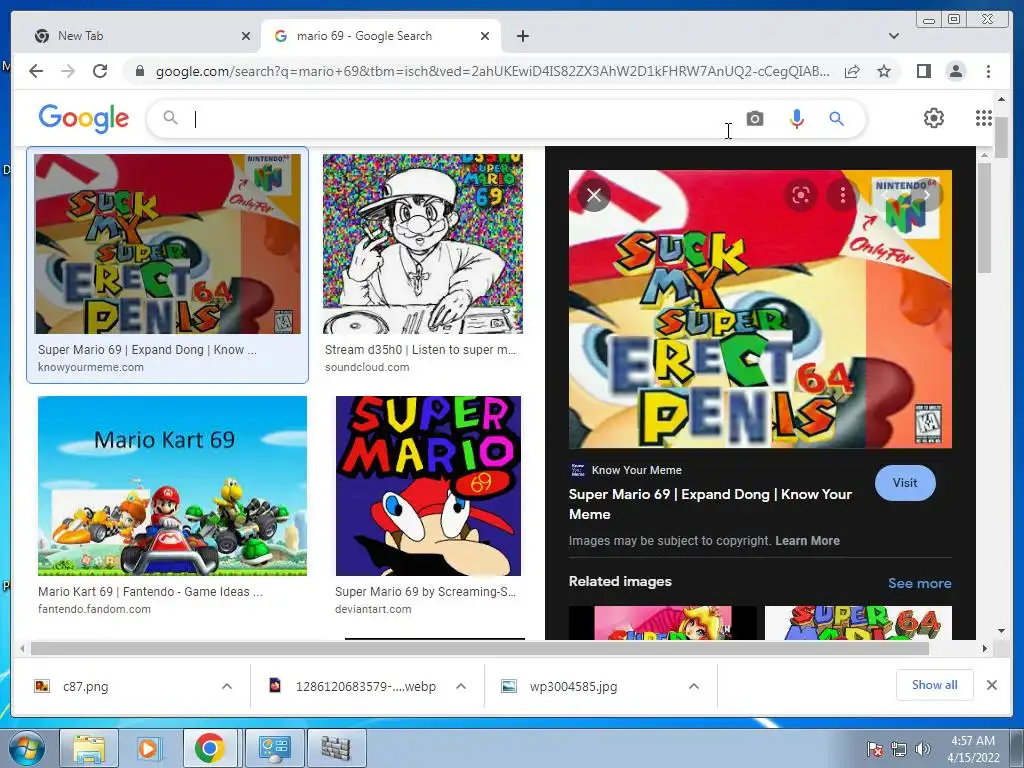Image resolution: width=1024 pixels, height=768 pixels.
Task: Click Visit button for Know Your Meme
Action: [x=905, y=483]
